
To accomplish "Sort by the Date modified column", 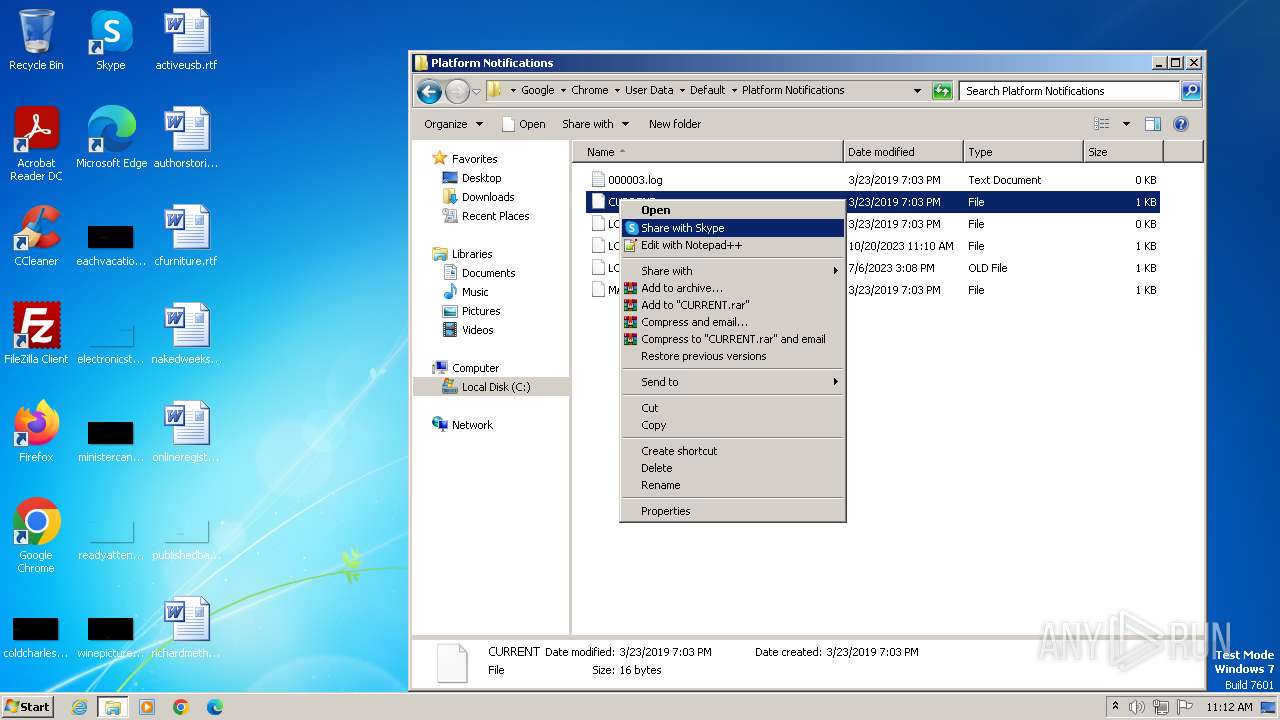I will point(903,152).
